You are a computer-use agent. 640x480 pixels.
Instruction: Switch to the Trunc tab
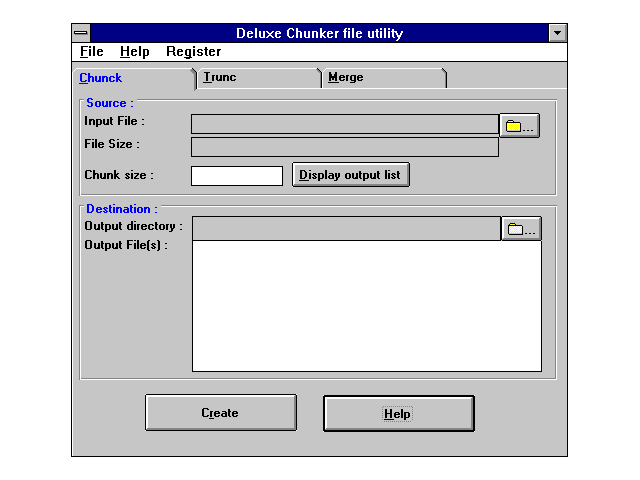[220, 77]
